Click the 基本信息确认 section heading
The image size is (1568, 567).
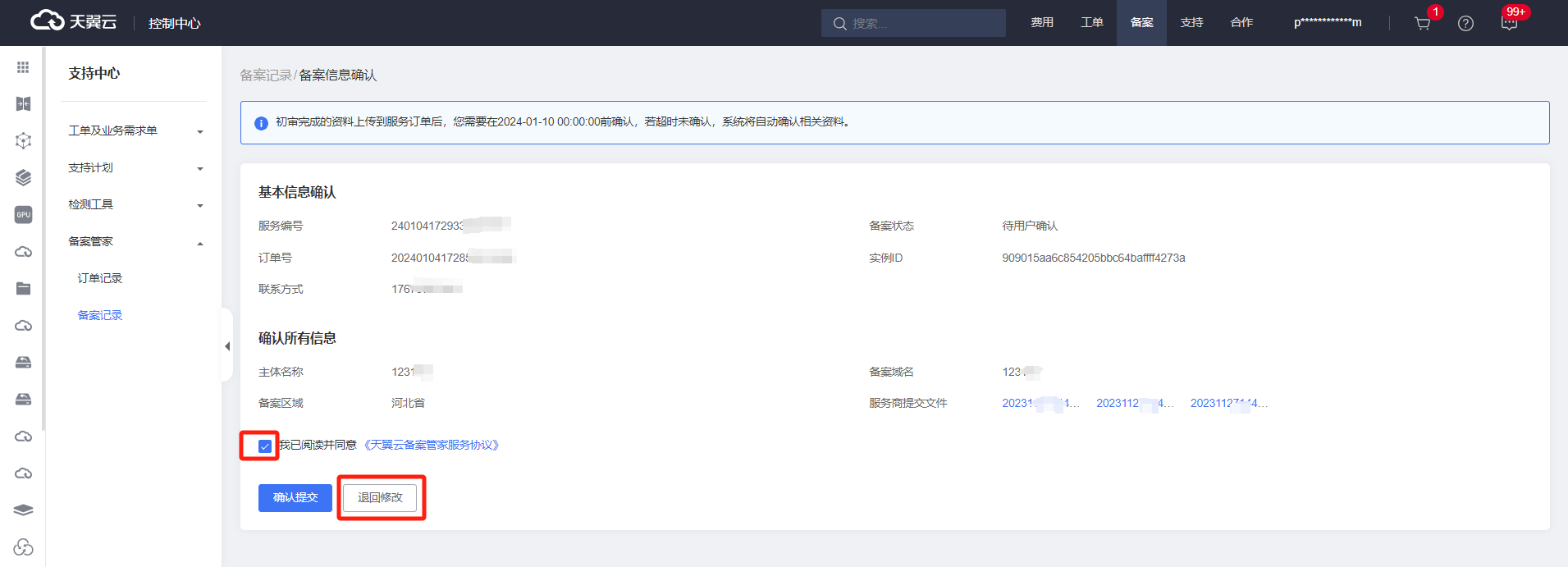297,193
